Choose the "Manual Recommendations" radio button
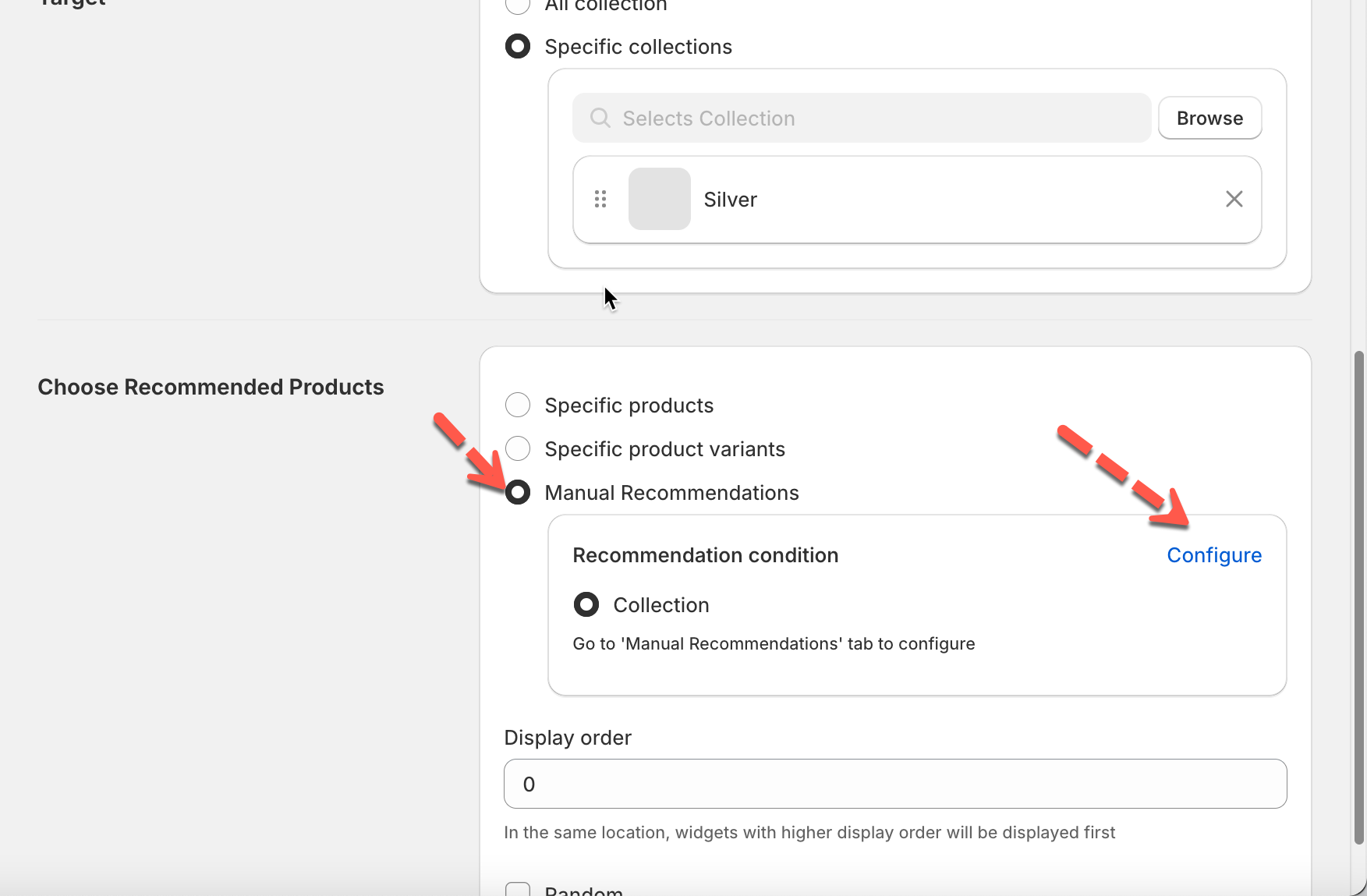 (518, 493)
